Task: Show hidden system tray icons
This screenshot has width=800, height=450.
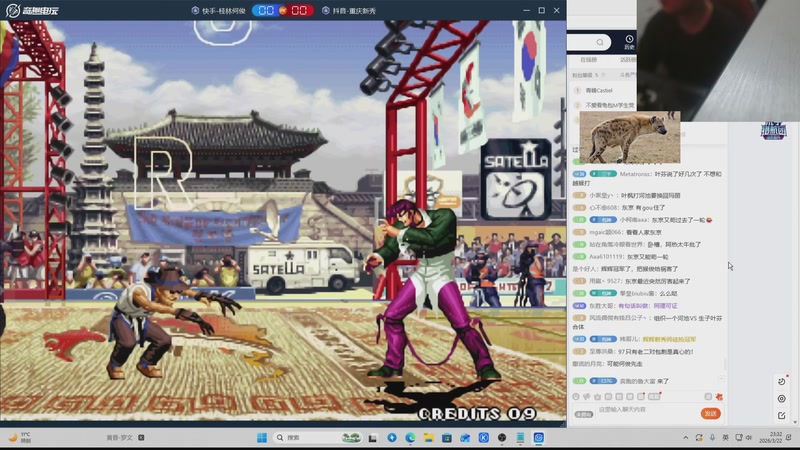Action: coord(686,437)
